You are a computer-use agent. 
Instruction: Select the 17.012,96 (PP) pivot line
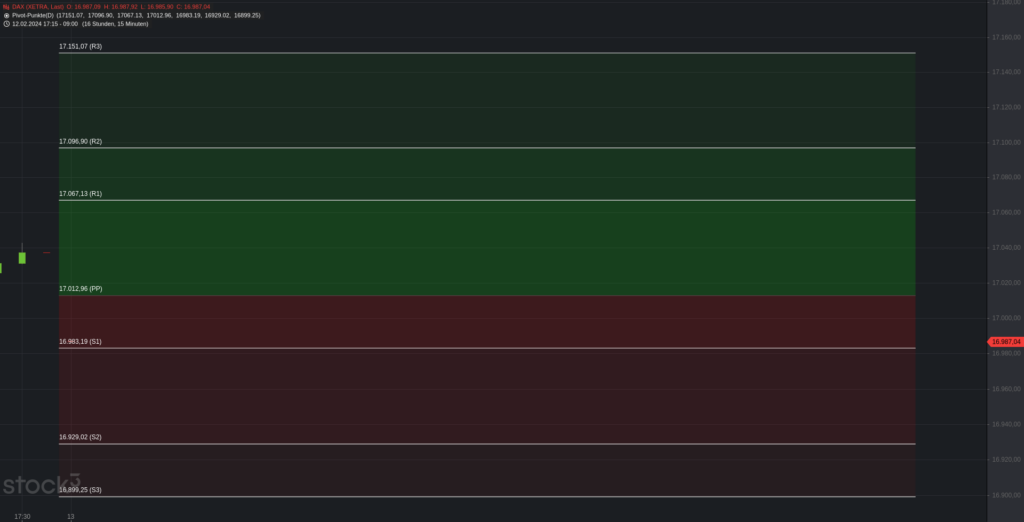tap(487, 295)
